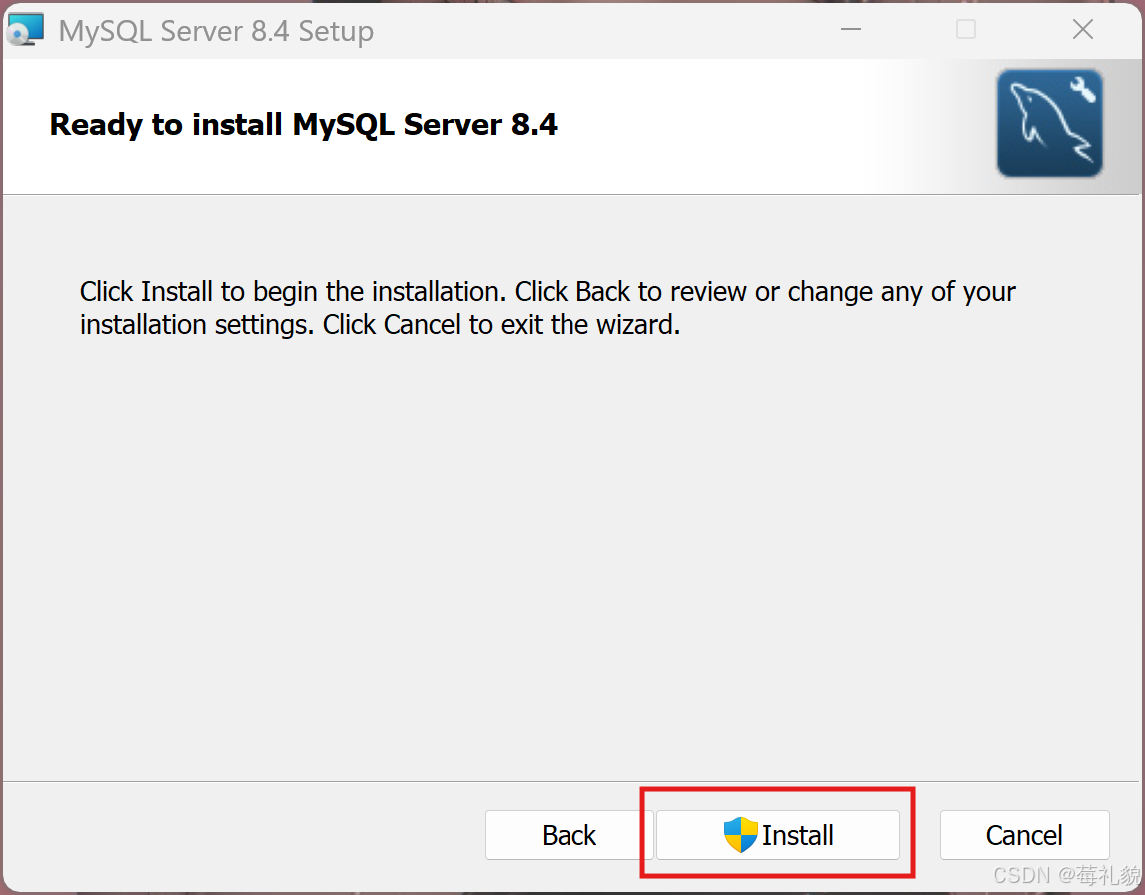Viewport: 1145px width, 895px height.
Task: Click the setup installer icon in title bar
Action: 26,30
